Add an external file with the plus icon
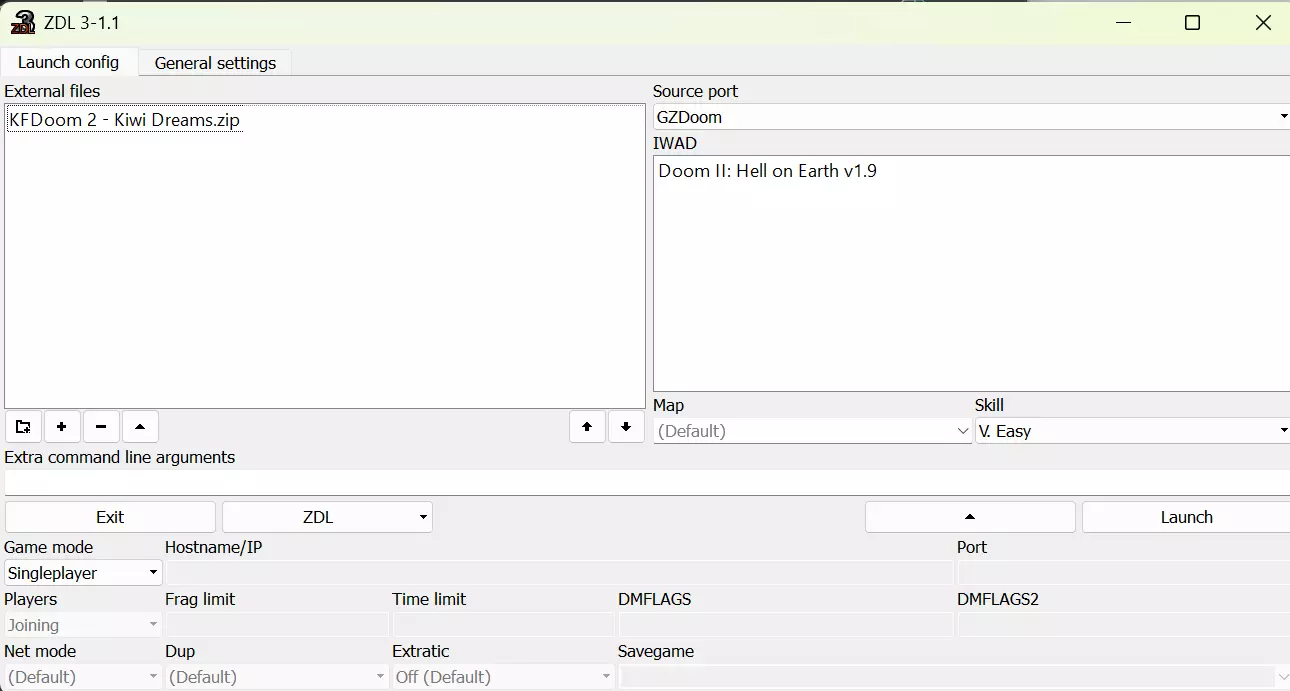1290x691 pixels. [61, 427]
